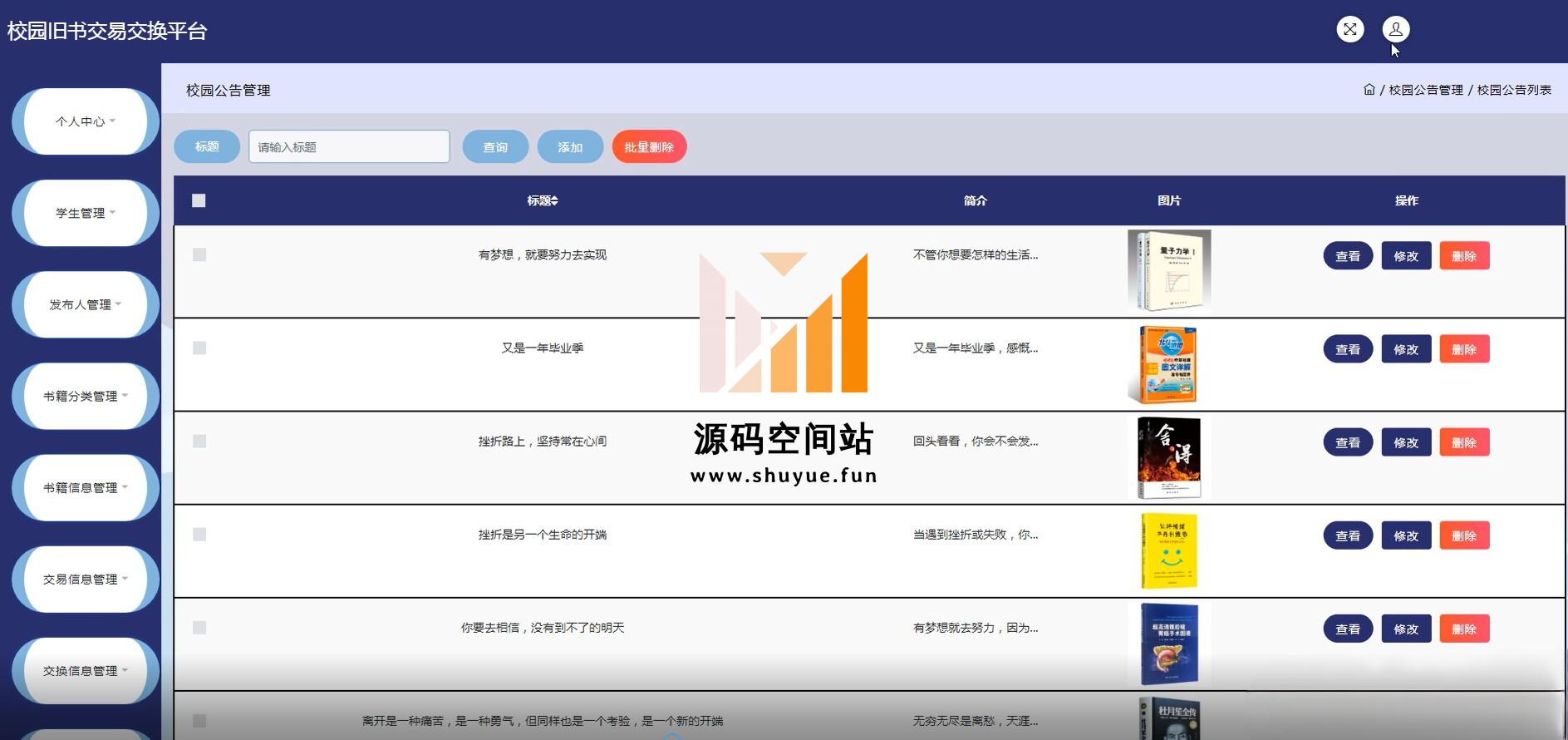View the 挫折是另一个生命的开端 announcement
The width and height of the screenshot is (1568, 740).
click(1348, 535)
